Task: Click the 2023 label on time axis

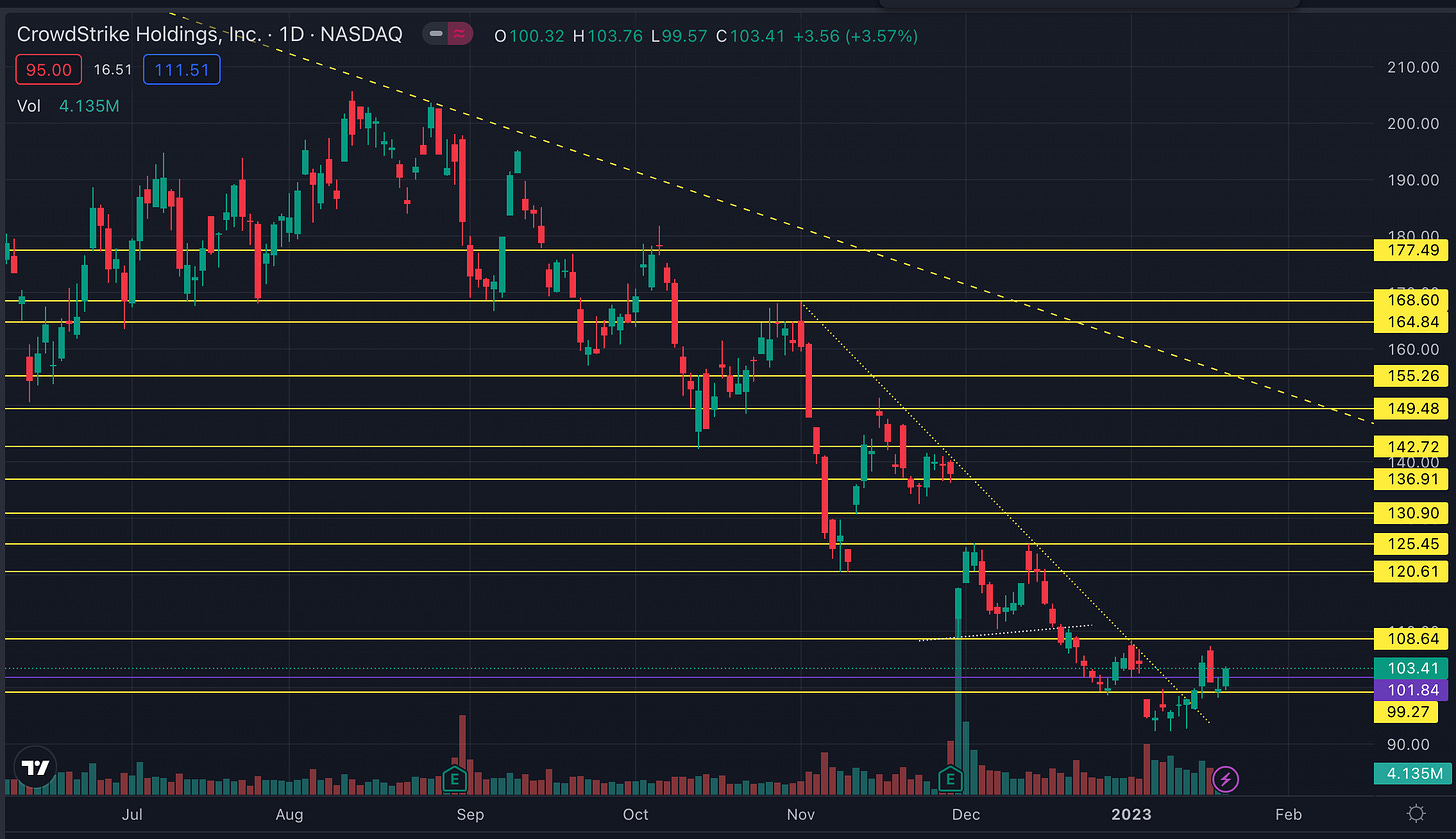Action: 1130,815
